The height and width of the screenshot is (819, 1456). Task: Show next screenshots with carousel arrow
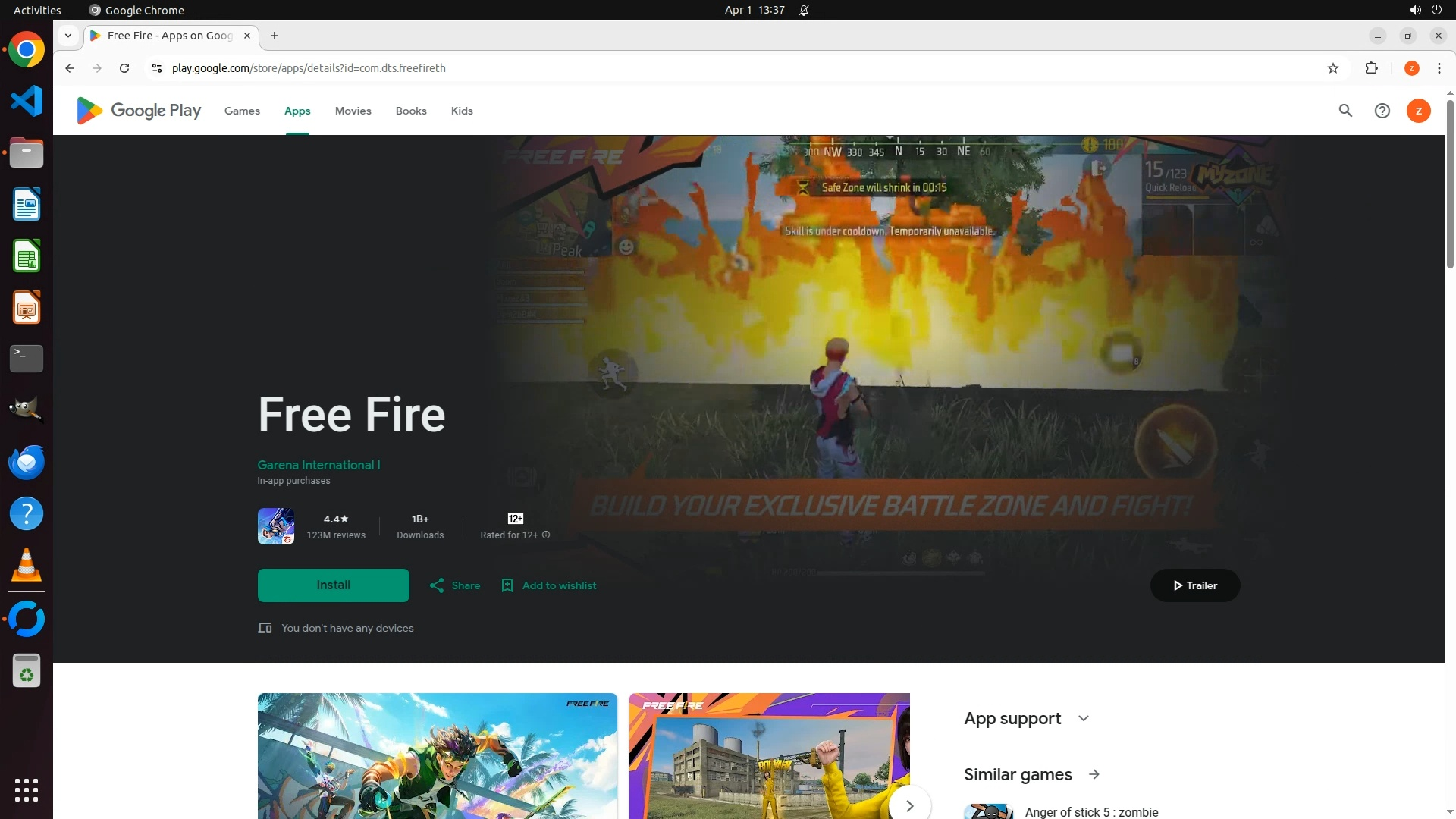pyautogui.click(x=909, y=805)
